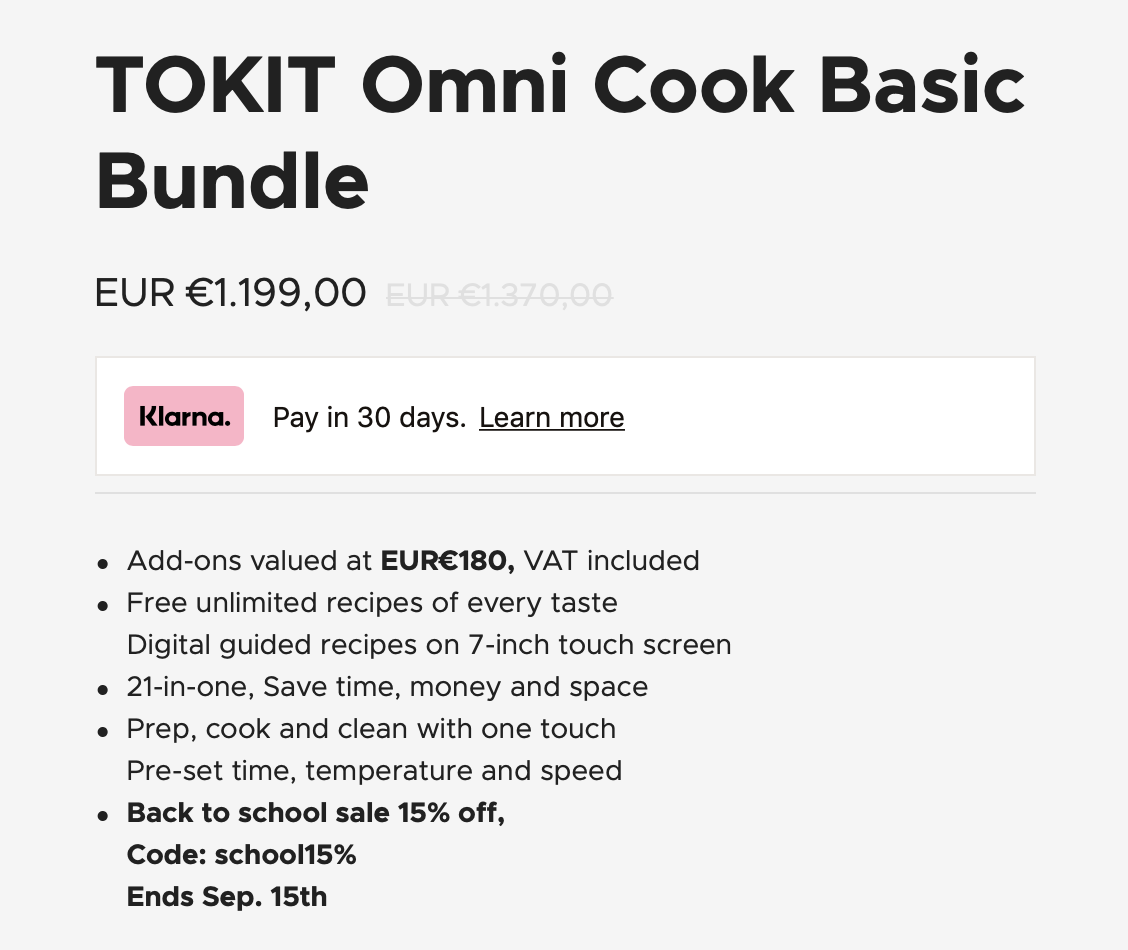This screenshot has height=950, width=1128.
Task: Click Prep, cook and clean with one touch
Action: tap(371, 729)
